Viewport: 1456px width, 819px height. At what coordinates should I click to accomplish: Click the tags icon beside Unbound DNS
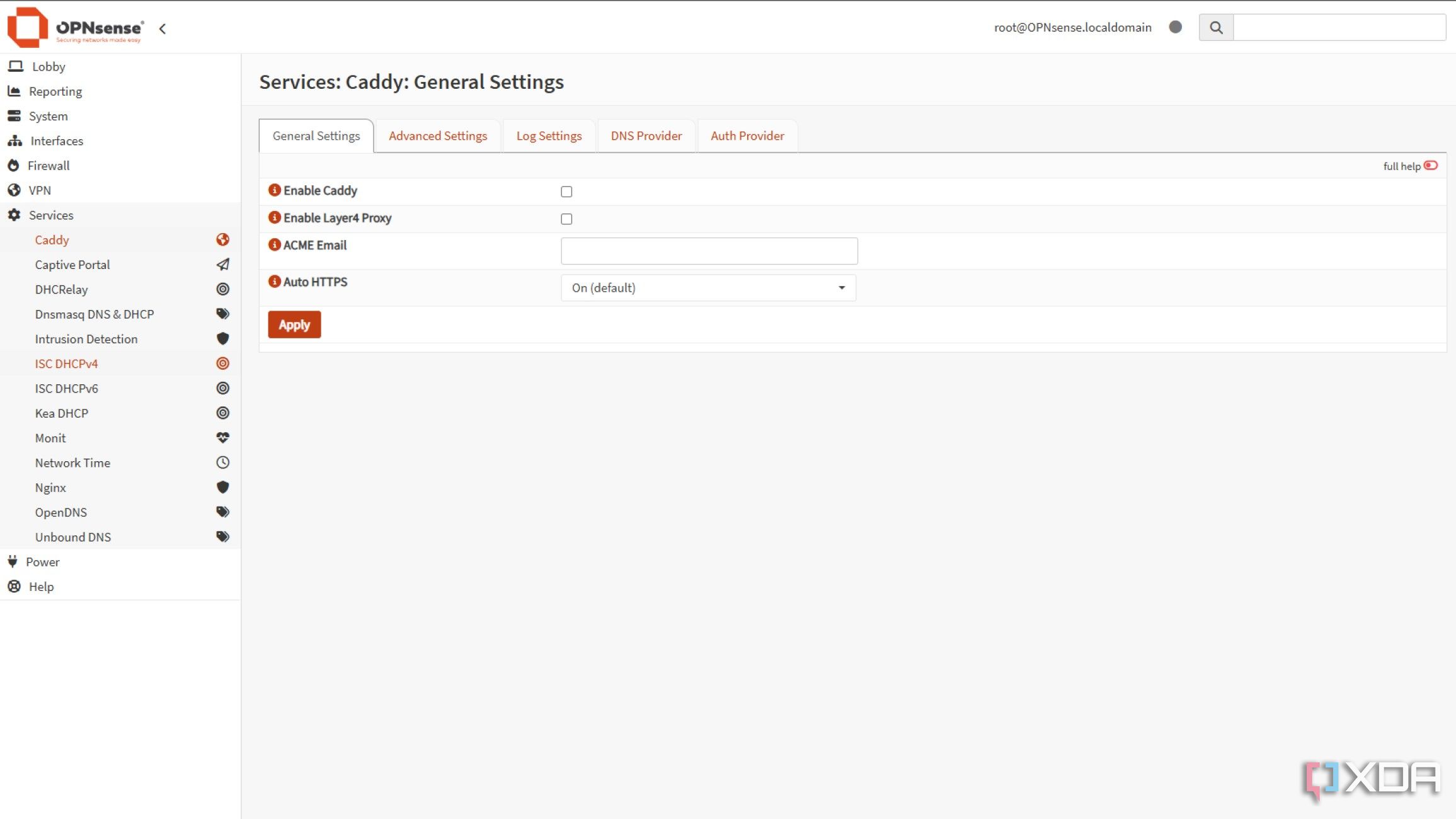tap(222, 537)
